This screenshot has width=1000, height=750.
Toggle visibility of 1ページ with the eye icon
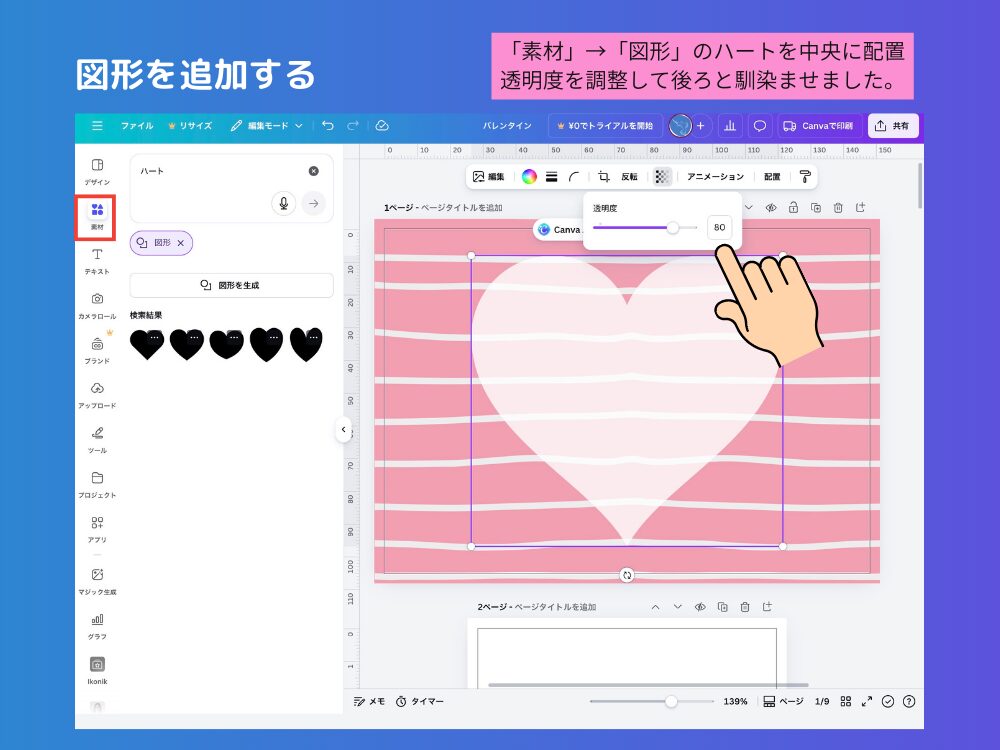point(771,207)
